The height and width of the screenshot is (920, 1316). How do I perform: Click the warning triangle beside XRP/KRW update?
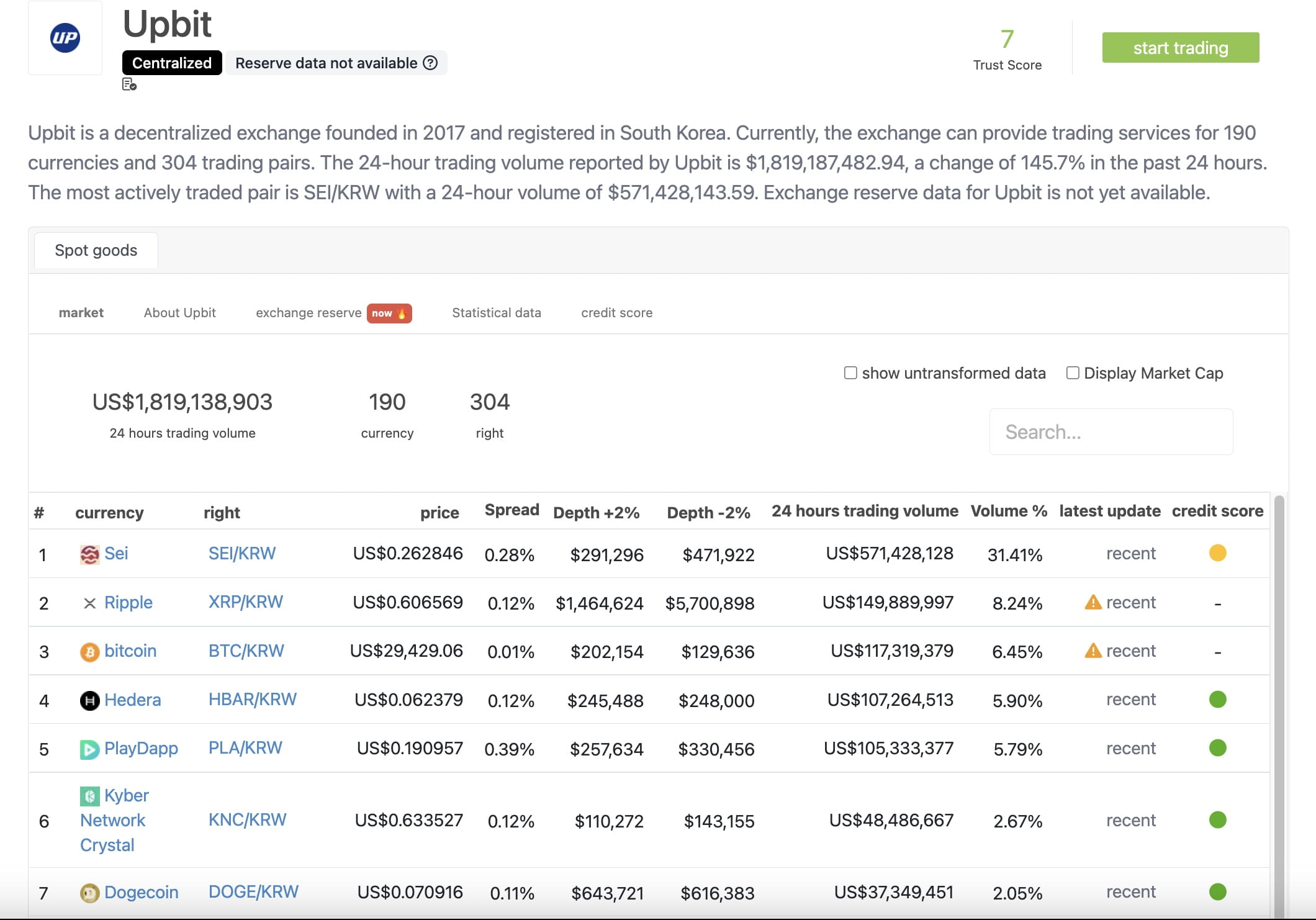[x=1094, y=602]
